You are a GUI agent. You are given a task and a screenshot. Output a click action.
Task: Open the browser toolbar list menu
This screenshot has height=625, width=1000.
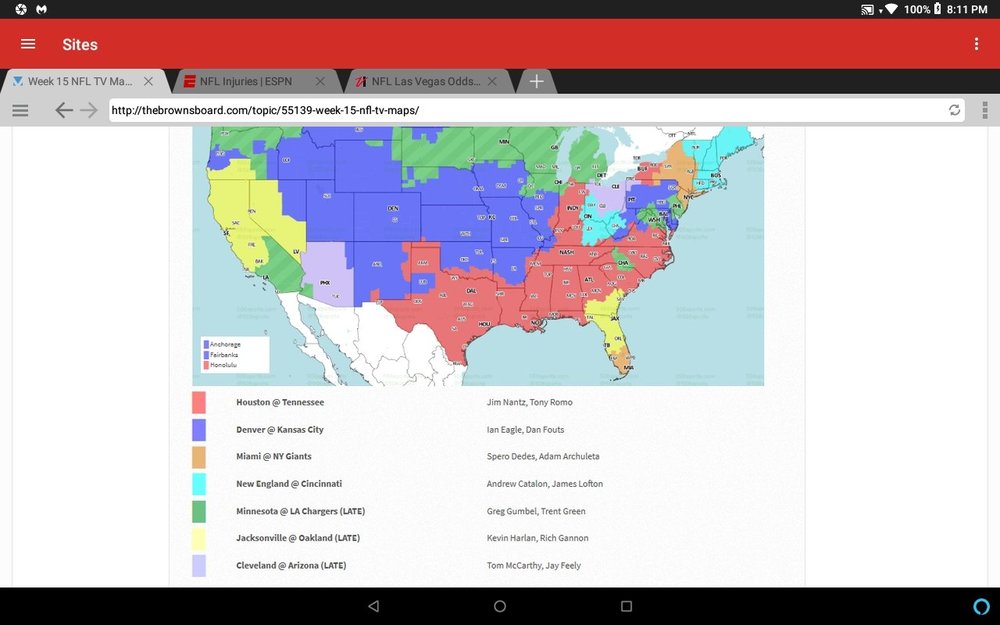pyautogui.click(x=20, y=110)
